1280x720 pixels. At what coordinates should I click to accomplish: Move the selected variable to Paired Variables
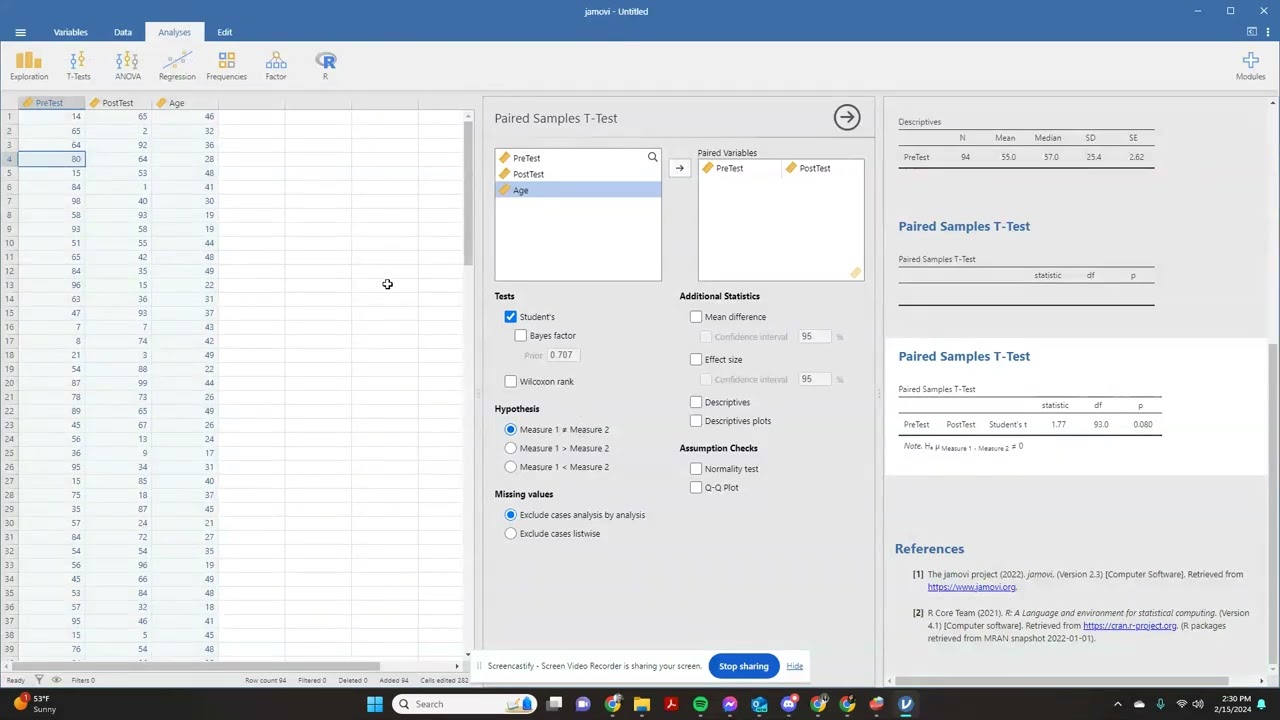click(x=679, y=168)
